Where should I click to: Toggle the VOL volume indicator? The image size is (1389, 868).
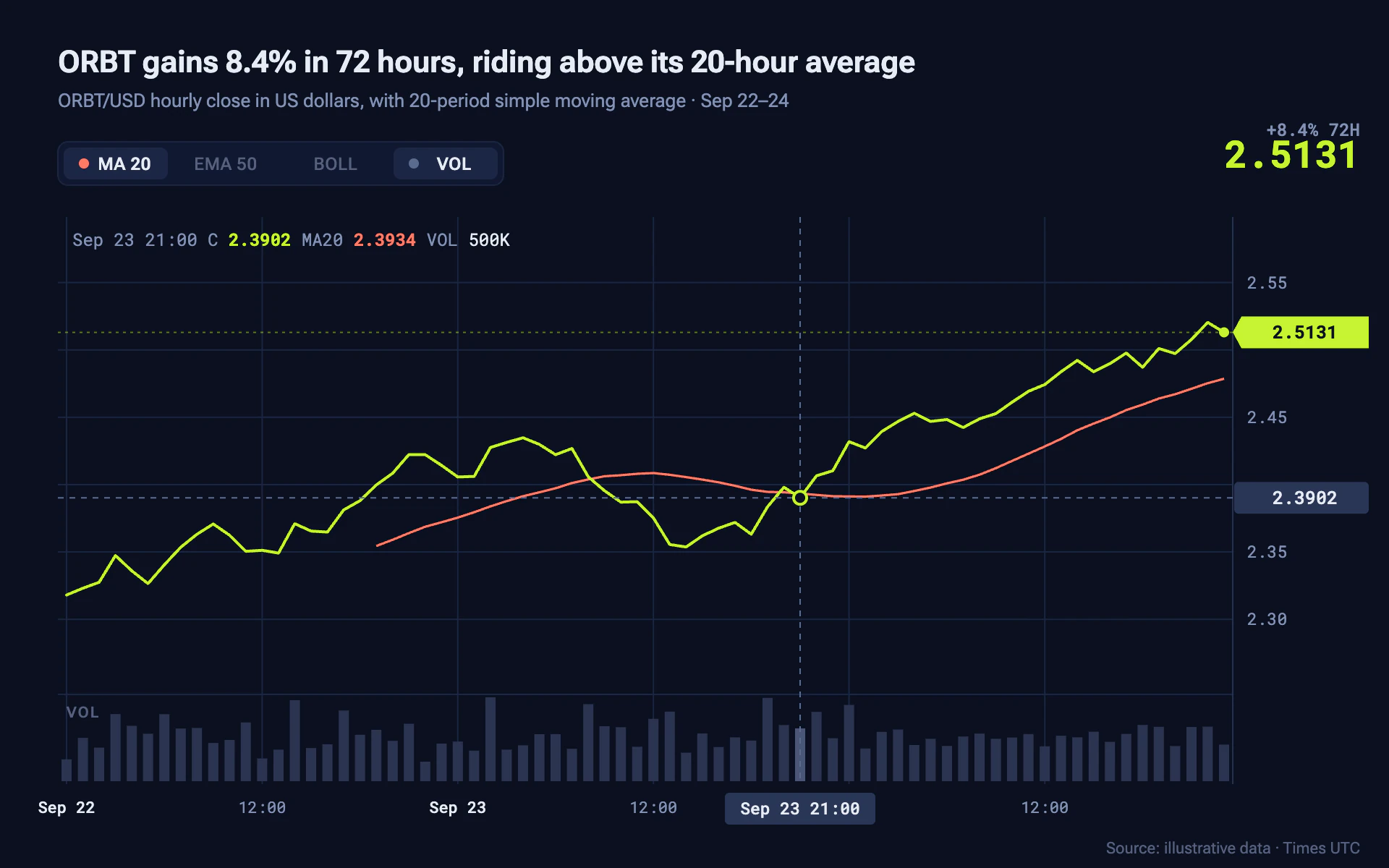(x=445, y=163)
